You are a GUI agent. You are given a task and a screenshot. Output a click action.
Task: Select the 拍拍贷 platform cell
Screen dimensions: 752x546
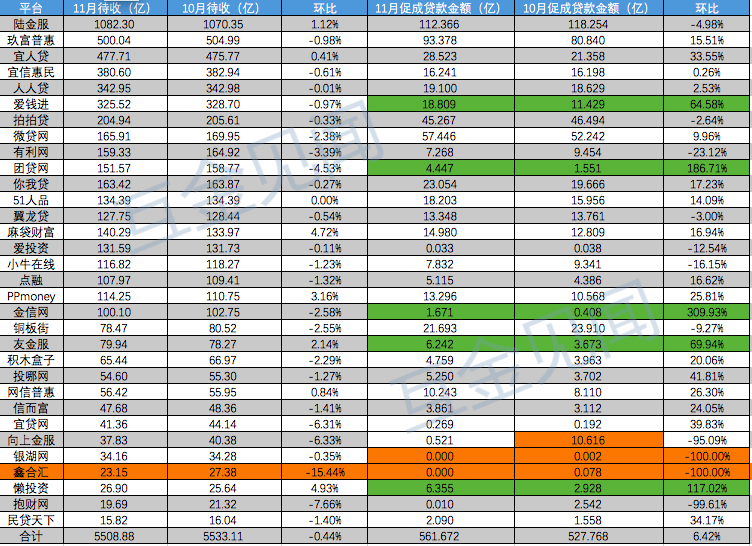(31, 120)
